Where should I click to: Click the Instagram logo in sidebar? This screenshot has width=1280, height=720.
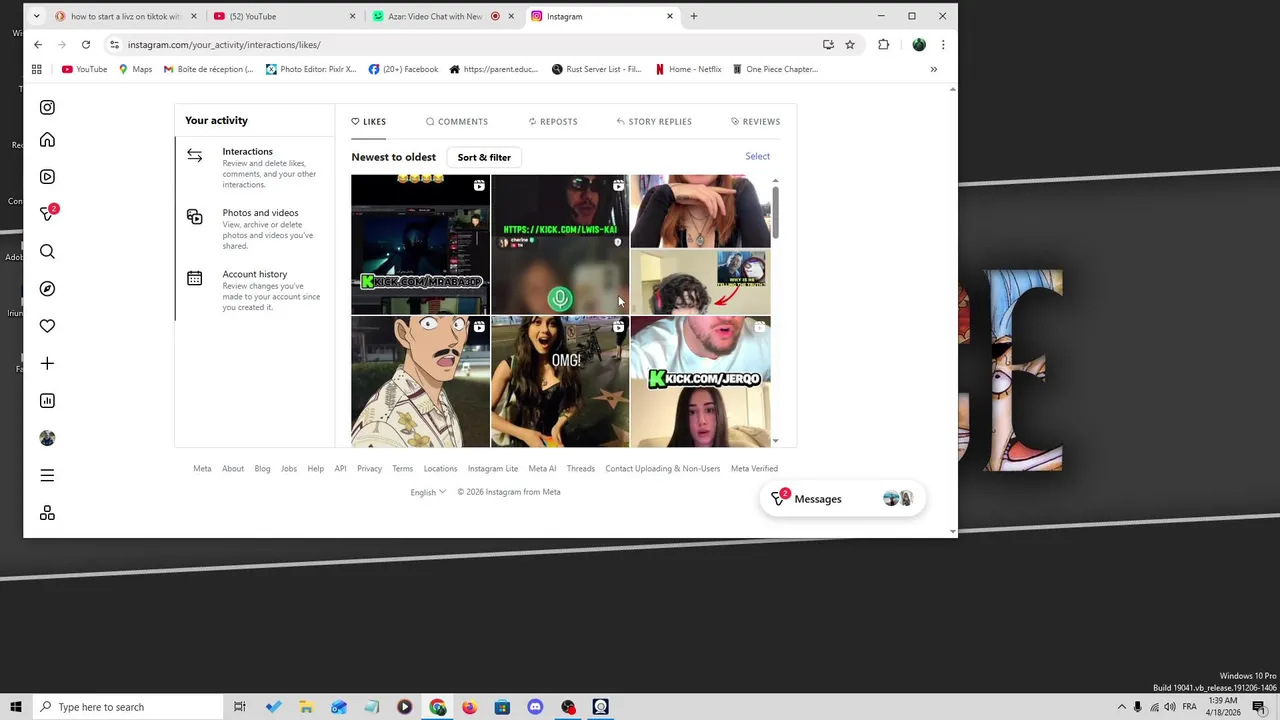click(47, 107)
